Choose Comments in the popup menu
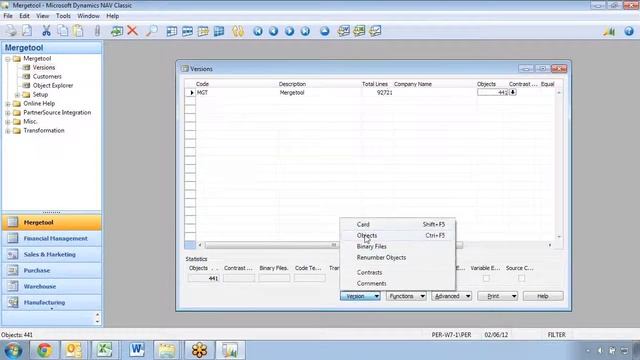Viewport: 640px width, 360px height. (x=398, y=283)
